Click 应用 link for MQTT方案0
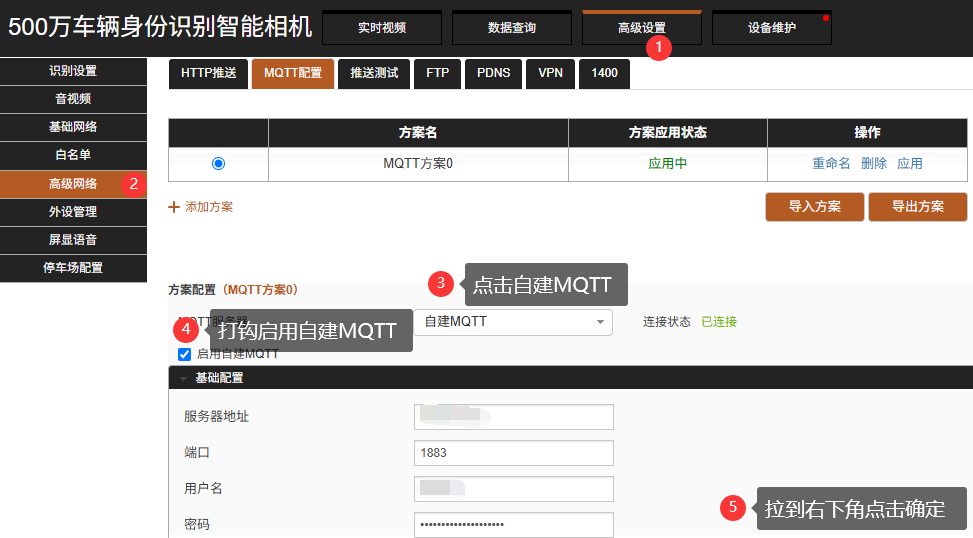 910,164
